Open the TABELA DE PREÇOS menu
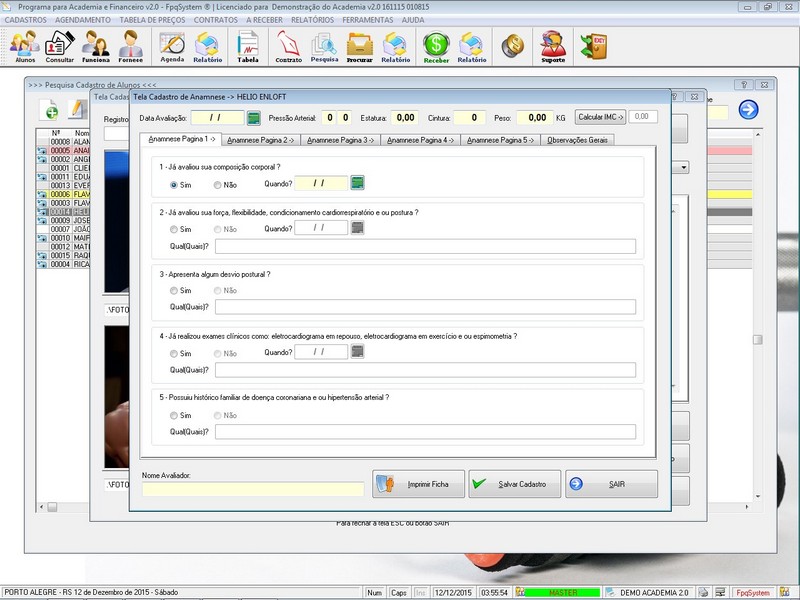800x600 pixels. (x=152, y=20)
